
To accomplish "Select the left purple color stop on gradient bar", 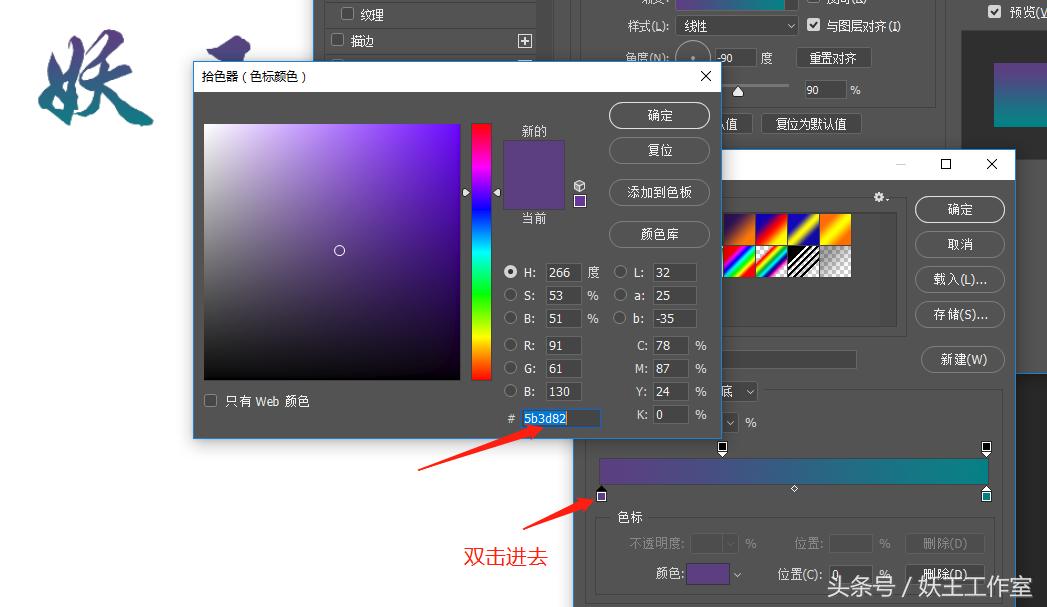I will 601,494.
